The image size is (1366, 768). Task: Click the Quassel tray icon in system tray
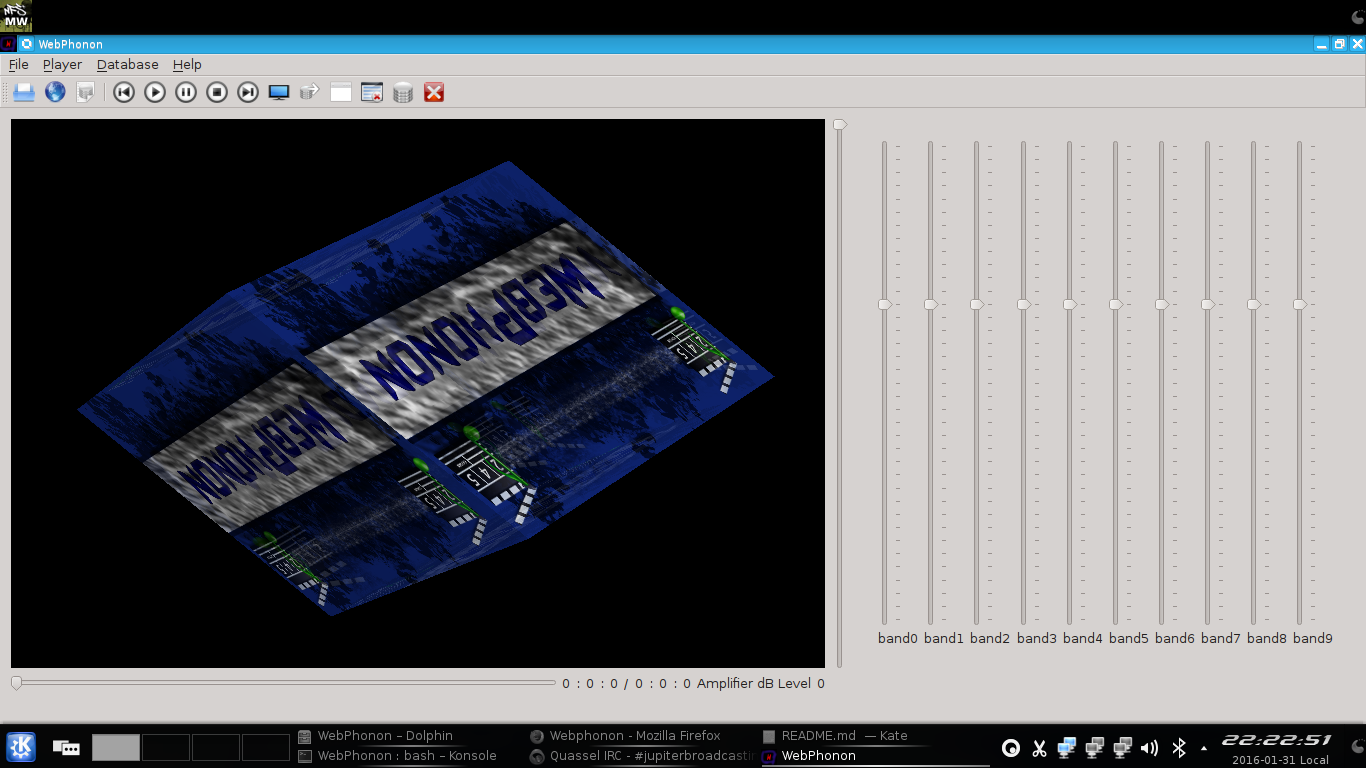click(x=1011, y=747)
